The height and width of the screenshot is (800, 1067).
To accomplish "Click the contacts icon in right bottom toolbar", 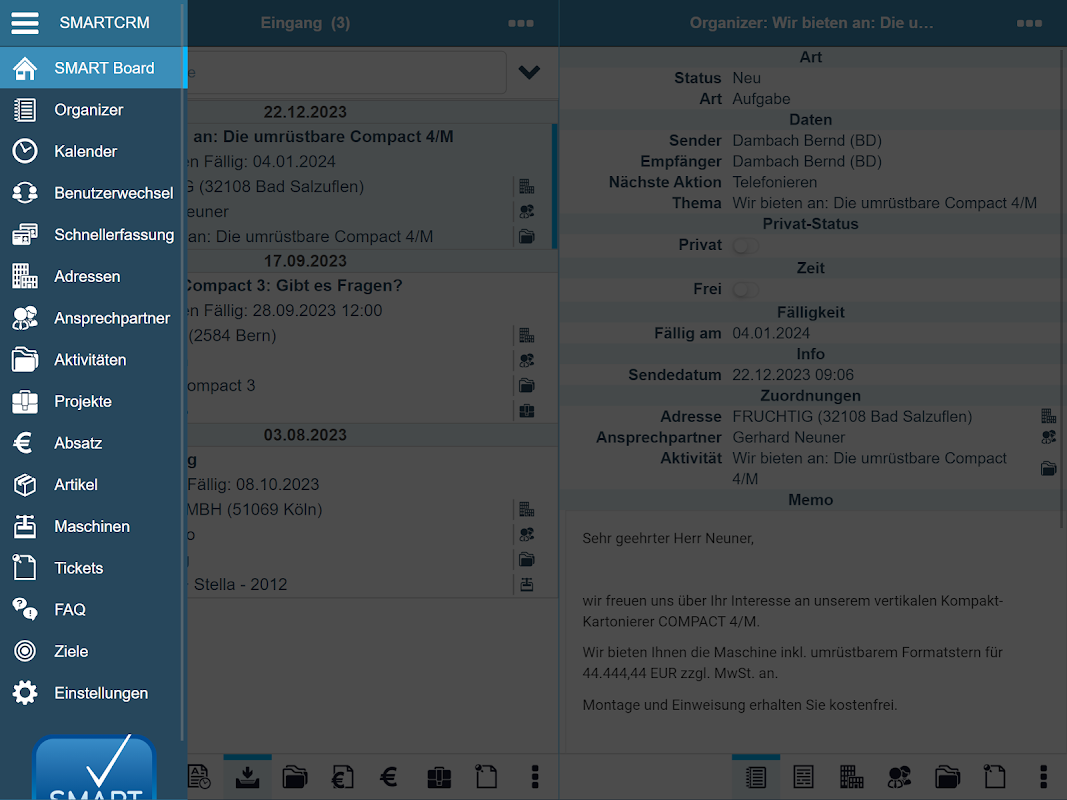I will 900,777.
